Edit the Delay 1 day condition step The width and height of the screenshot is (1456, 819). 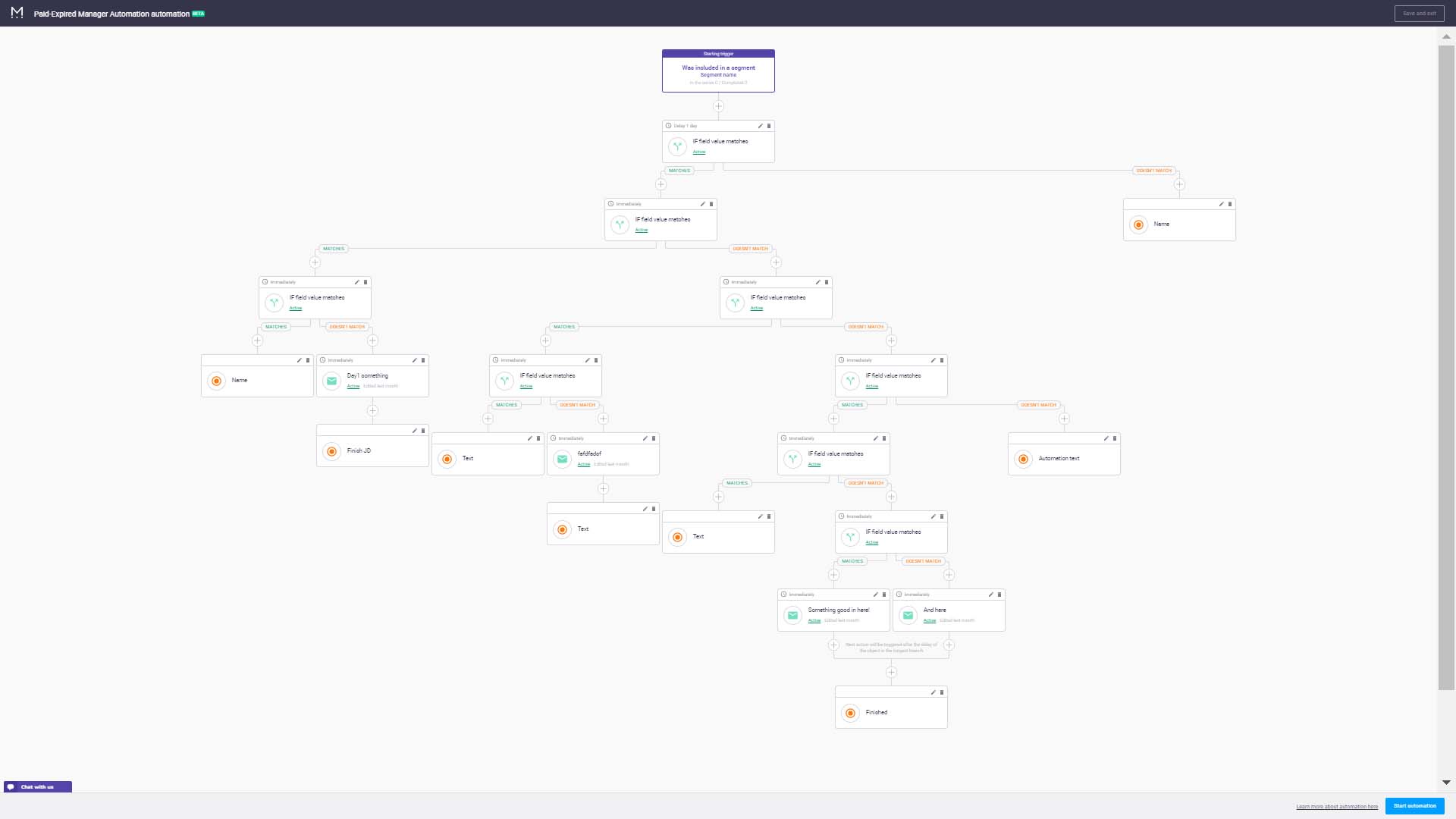click(x=760, y=126)
